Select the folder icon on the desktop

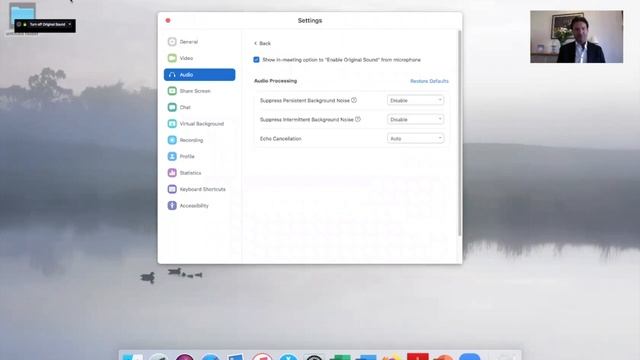22,16
